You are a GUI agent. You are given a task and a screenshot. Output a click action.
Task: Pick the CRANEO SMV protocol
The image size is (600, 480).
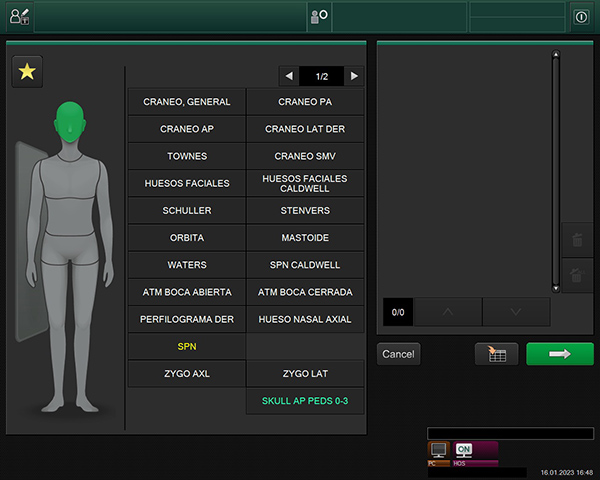(305, 156)
